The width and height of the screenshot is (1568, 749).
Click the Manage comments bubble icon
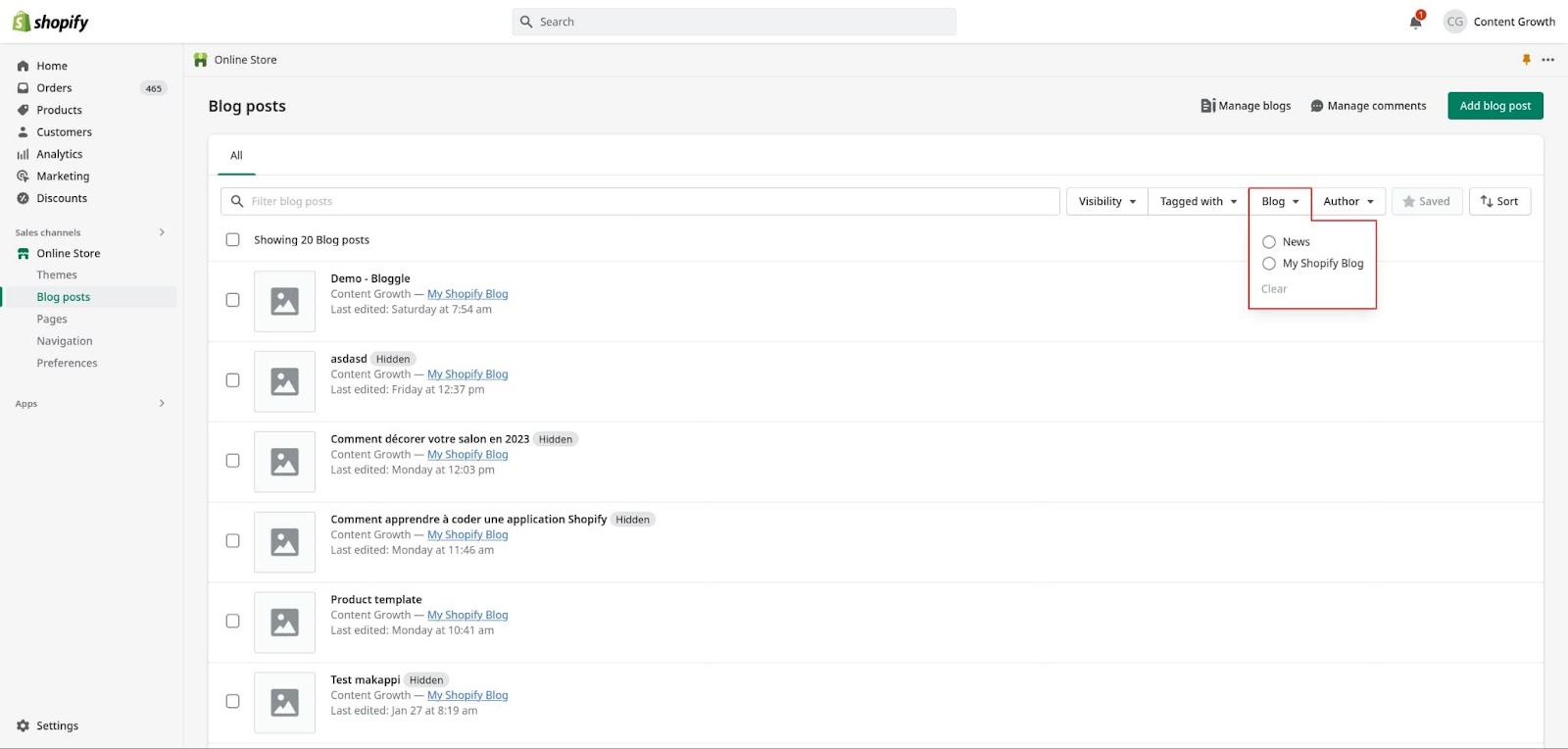point(1317,106)
